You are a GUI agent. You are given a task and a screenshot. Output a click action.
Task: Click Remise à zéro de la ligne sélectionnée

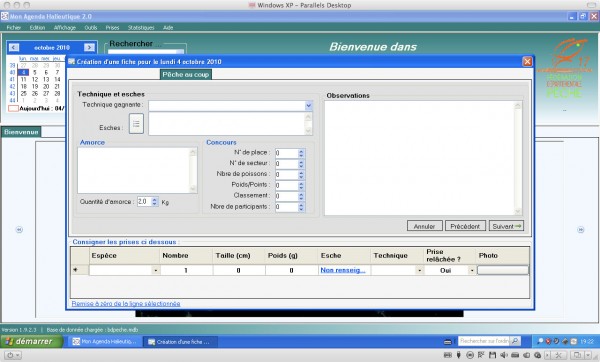[126, 303]
